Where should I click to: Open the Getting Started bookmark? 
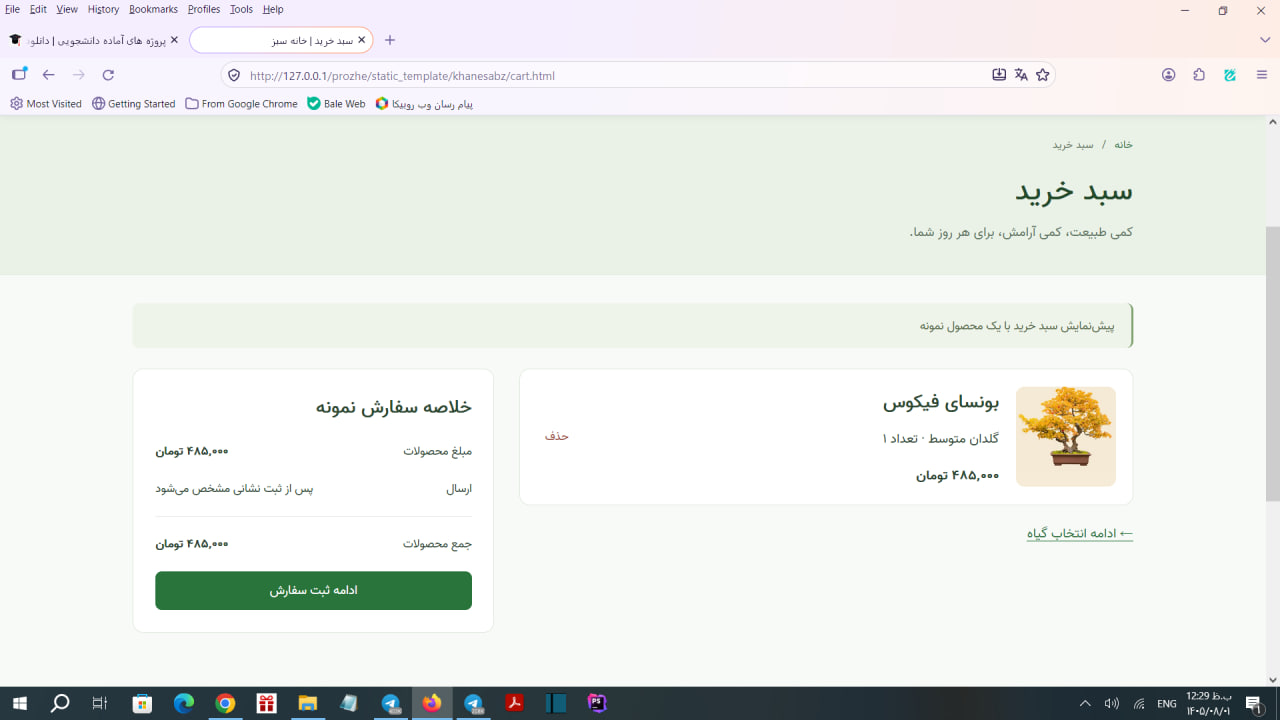click(x=133, y=104)
